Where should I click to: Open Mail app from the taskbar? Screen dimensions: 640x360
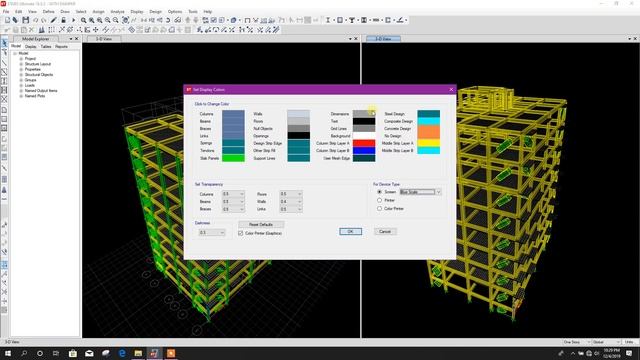point(89,353)
